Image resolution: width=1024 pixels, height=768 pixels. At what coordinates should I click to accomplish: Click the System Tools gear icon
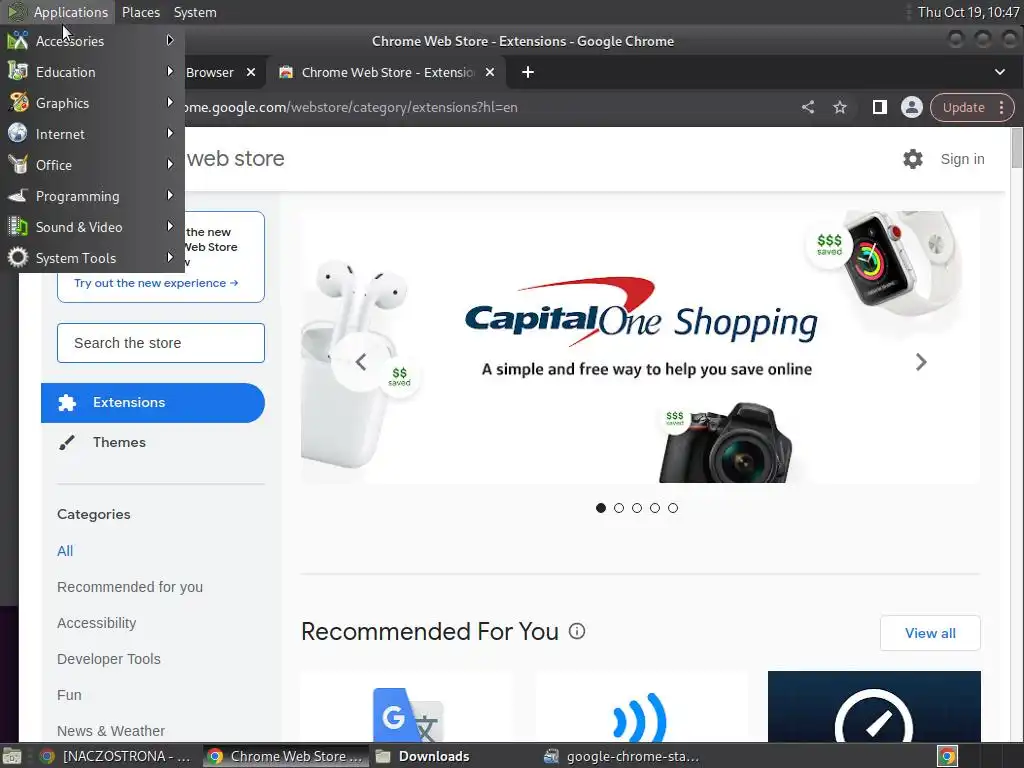pyautogui.click(x=18, y=257)
